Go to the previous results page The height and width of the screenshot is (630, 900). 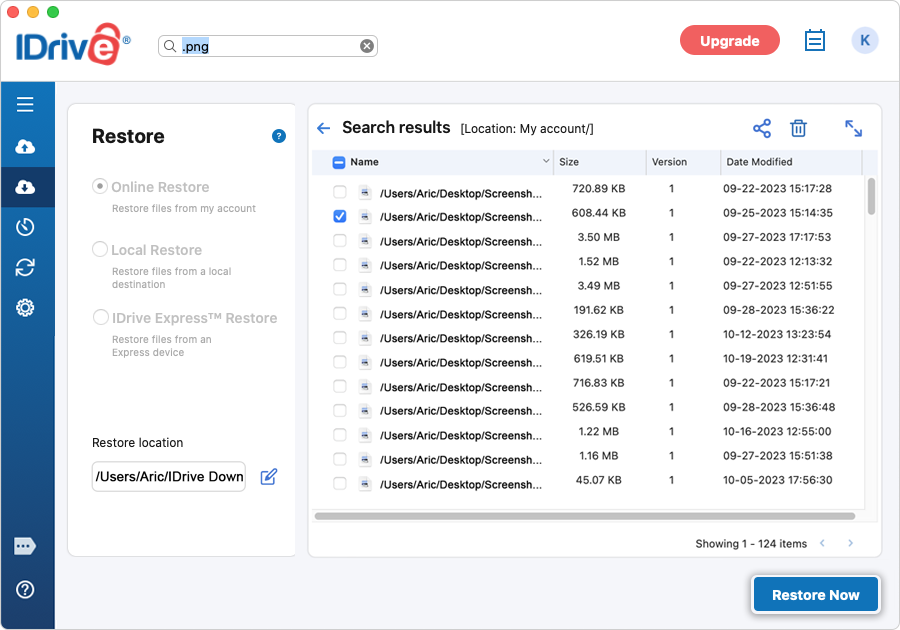tap(822, 543)
